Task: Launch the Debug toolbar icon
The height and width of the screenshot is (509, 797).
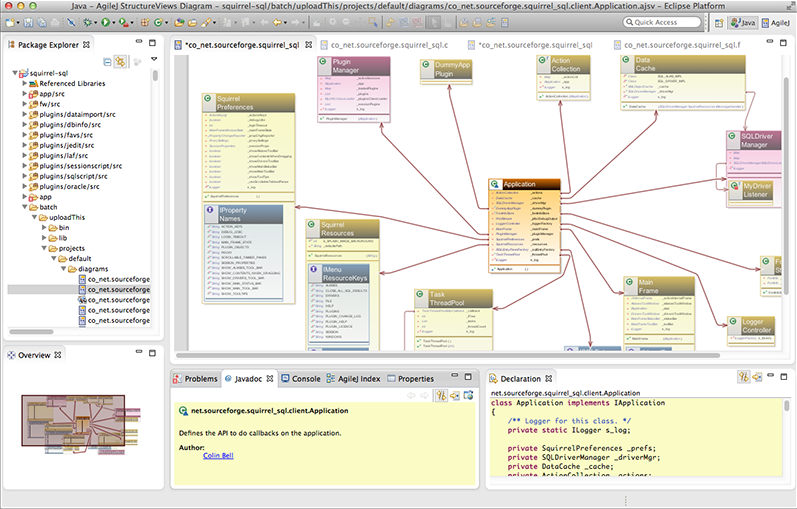Action: click(87, 22)
